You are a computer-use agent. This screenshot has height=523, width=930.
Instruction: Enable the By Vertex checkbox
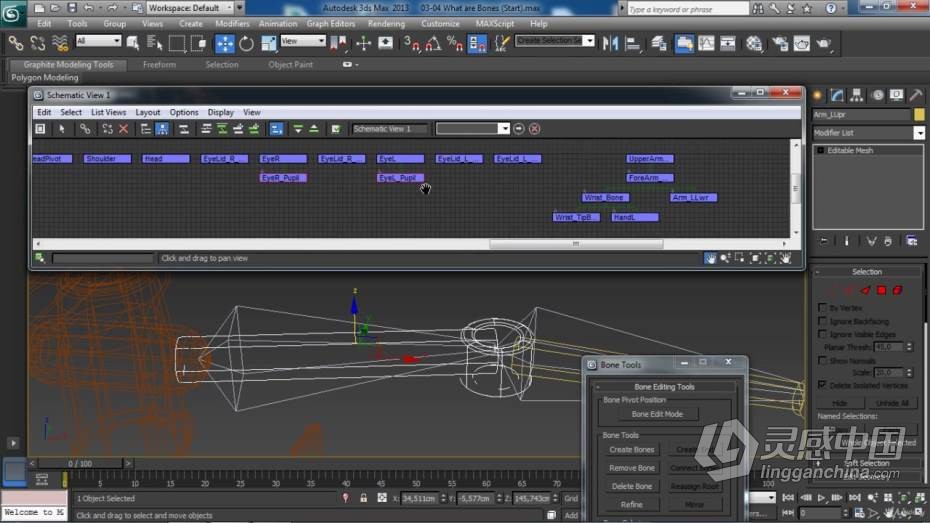point(822,307)
